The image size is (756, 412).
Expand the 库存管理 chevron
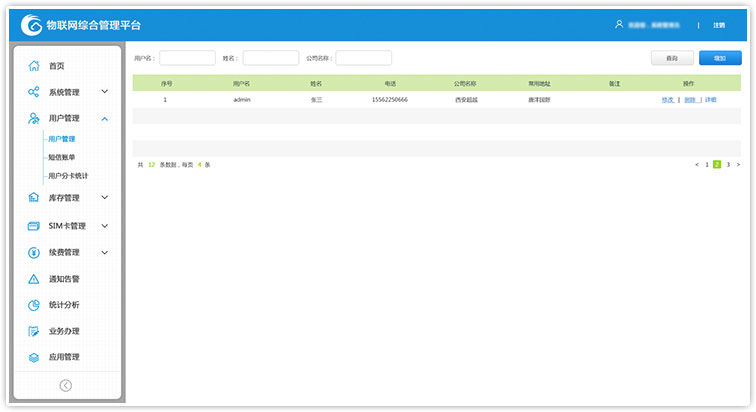[105, 197]
